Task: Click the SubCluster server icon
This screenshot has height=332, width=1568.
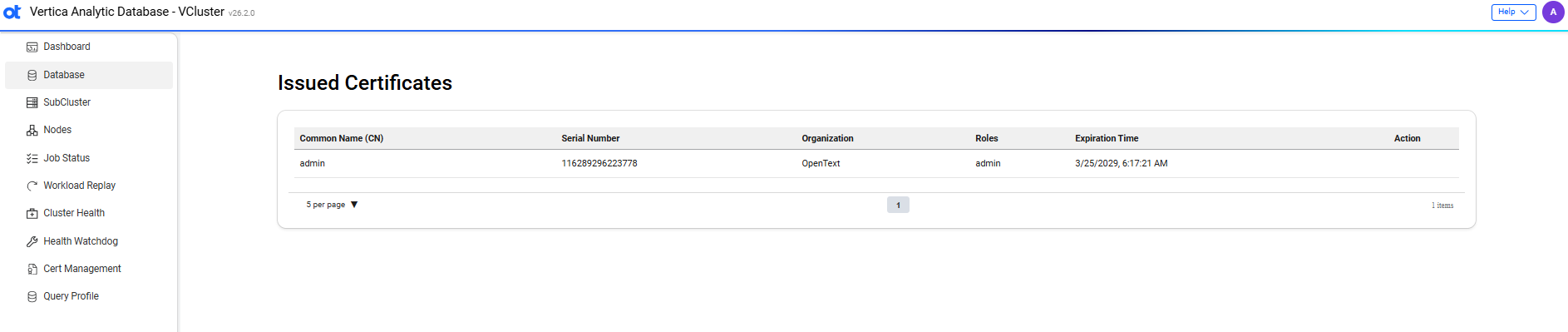Action: pos(32,102)
